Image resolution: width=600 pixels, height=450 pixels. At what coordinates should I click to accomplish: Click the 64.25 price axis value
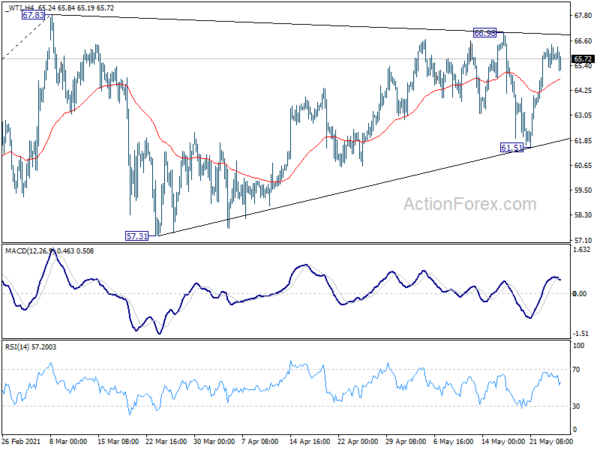pyautogui.click(x=583, y=91)
